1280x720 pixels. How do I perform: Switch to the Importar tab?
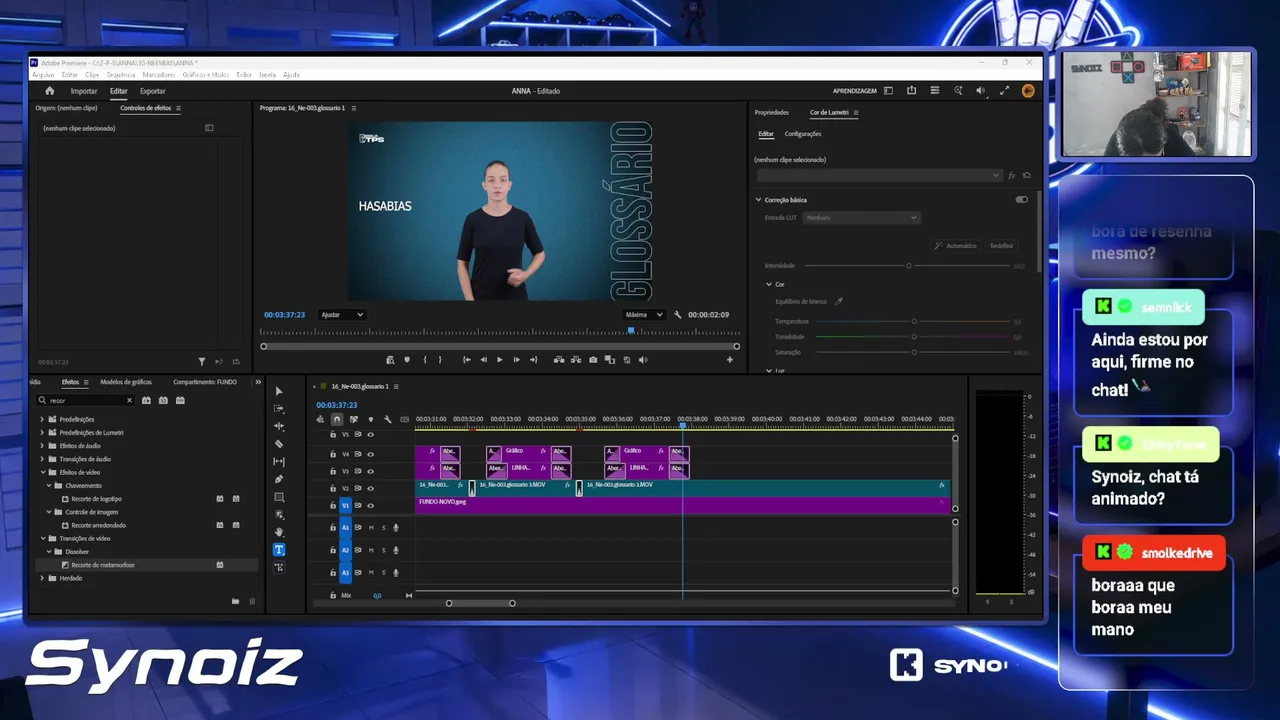click(84, 91)
